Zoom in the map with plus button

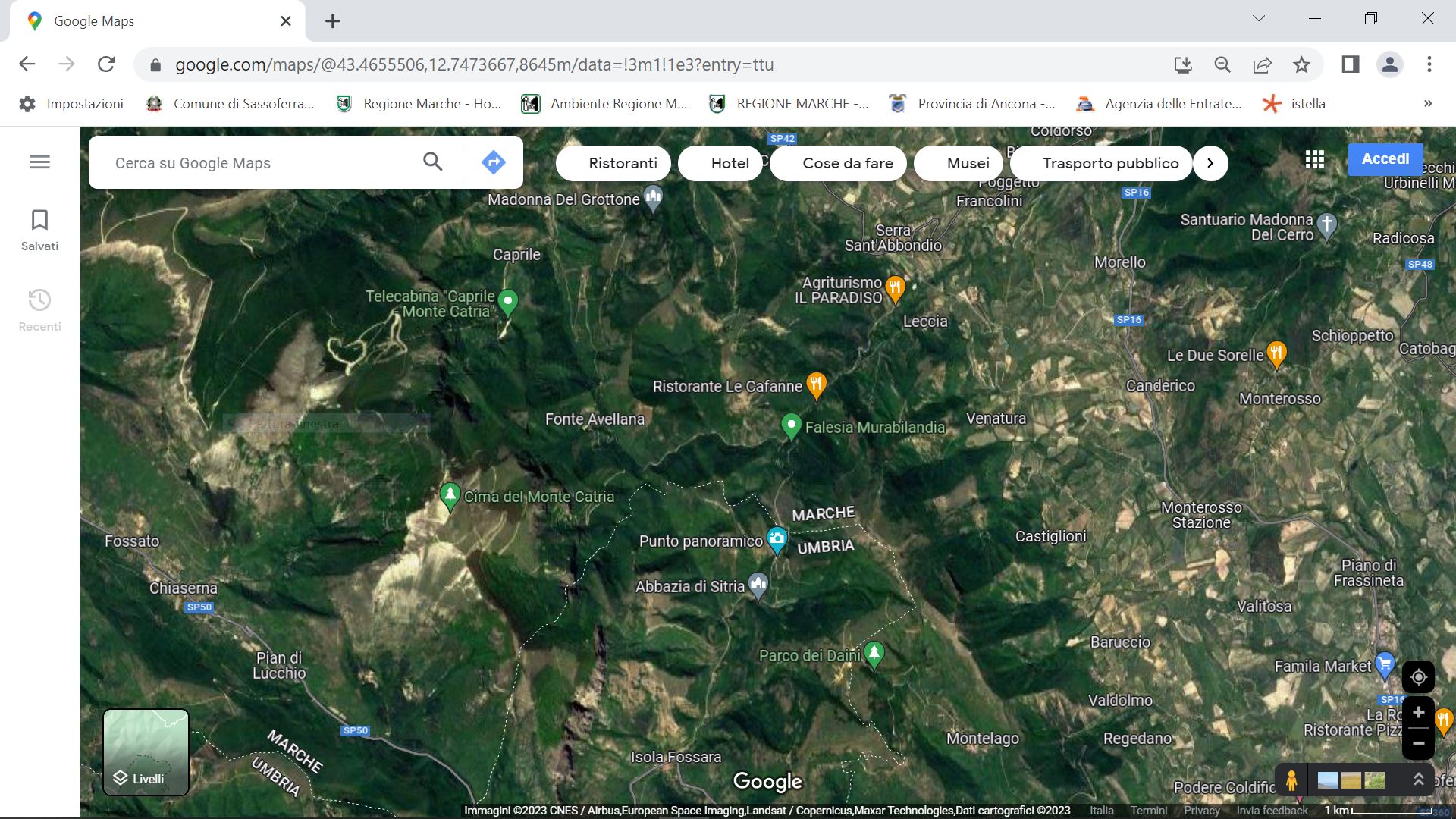coord(1418,713)
